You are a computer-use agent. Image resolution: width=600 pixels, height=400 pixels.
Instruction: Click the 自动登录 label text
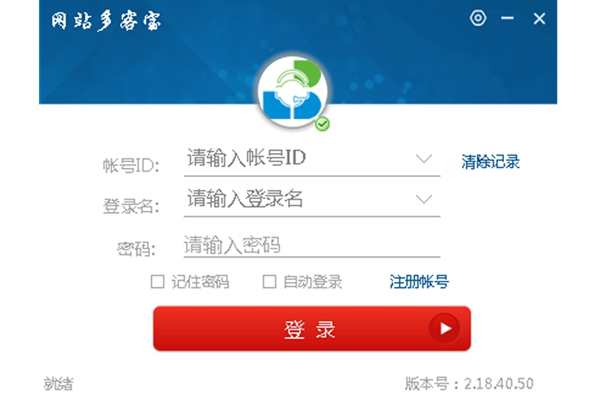312,282
